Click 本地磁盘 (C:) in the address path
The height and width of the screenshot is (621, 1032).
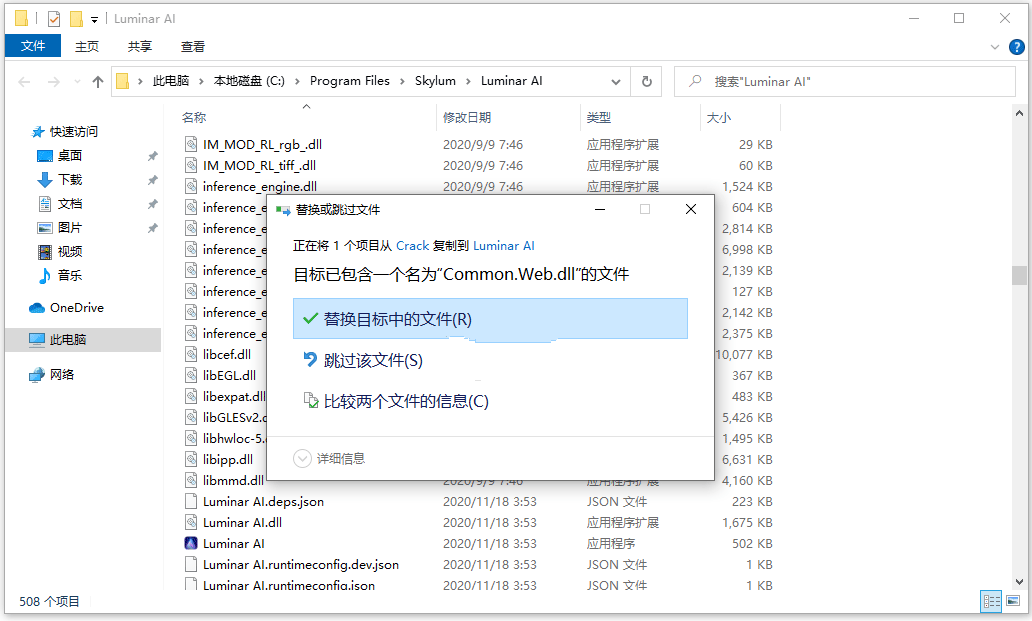click(249, 81)
